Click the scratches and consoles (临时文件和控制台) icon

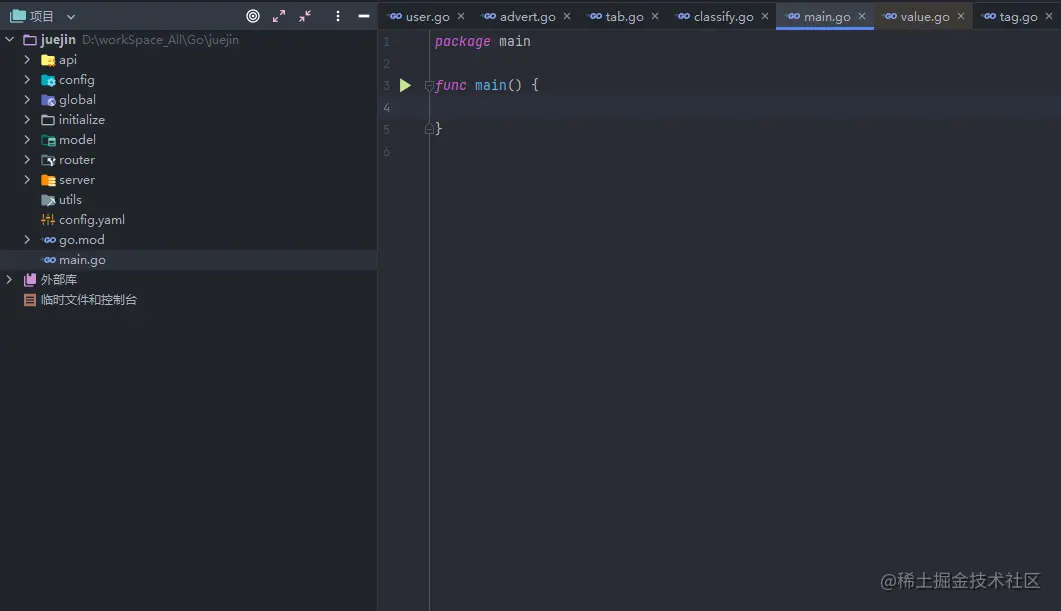30,300
